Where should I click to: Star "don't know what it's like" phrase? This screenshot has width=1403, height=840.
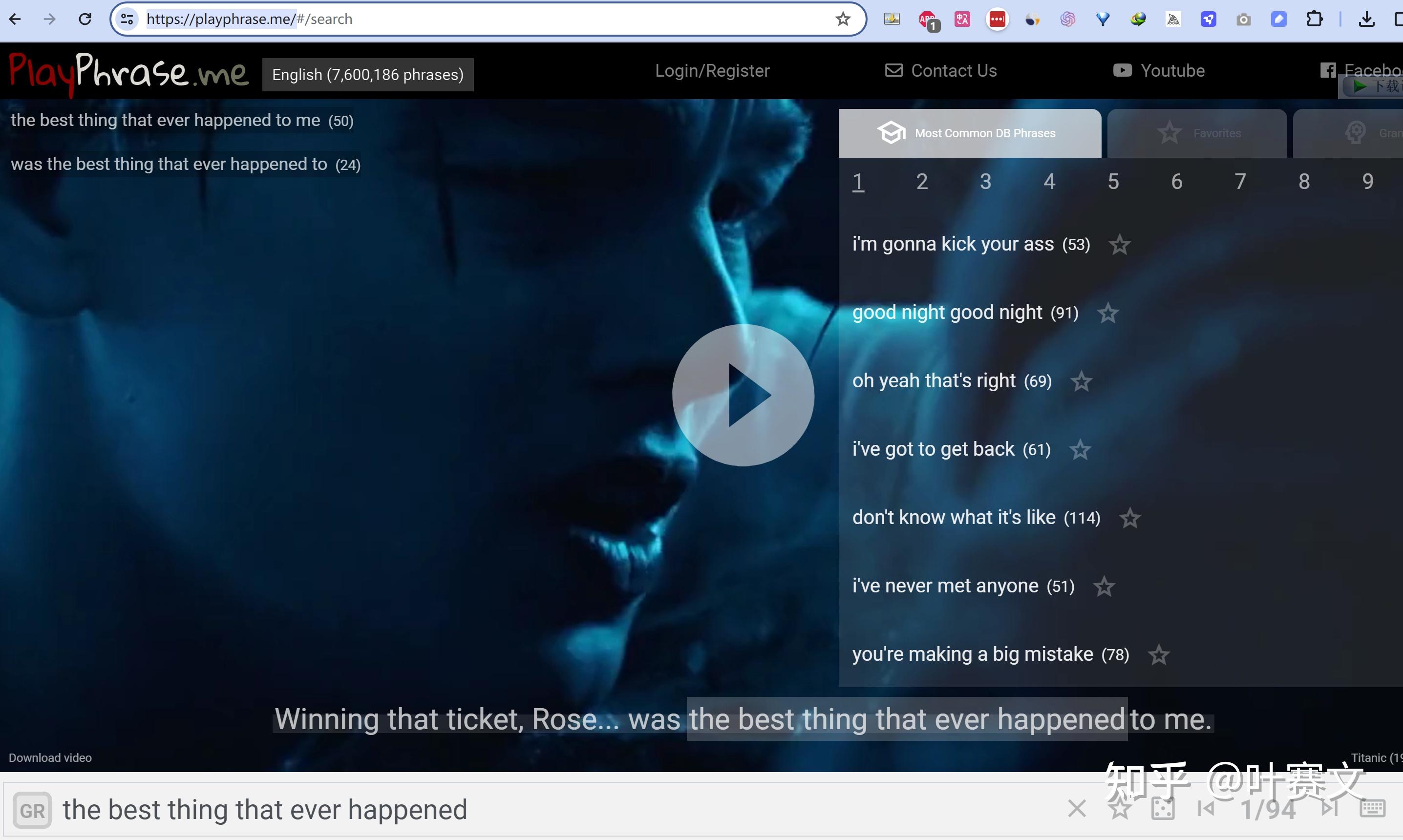pos(1130,519)
